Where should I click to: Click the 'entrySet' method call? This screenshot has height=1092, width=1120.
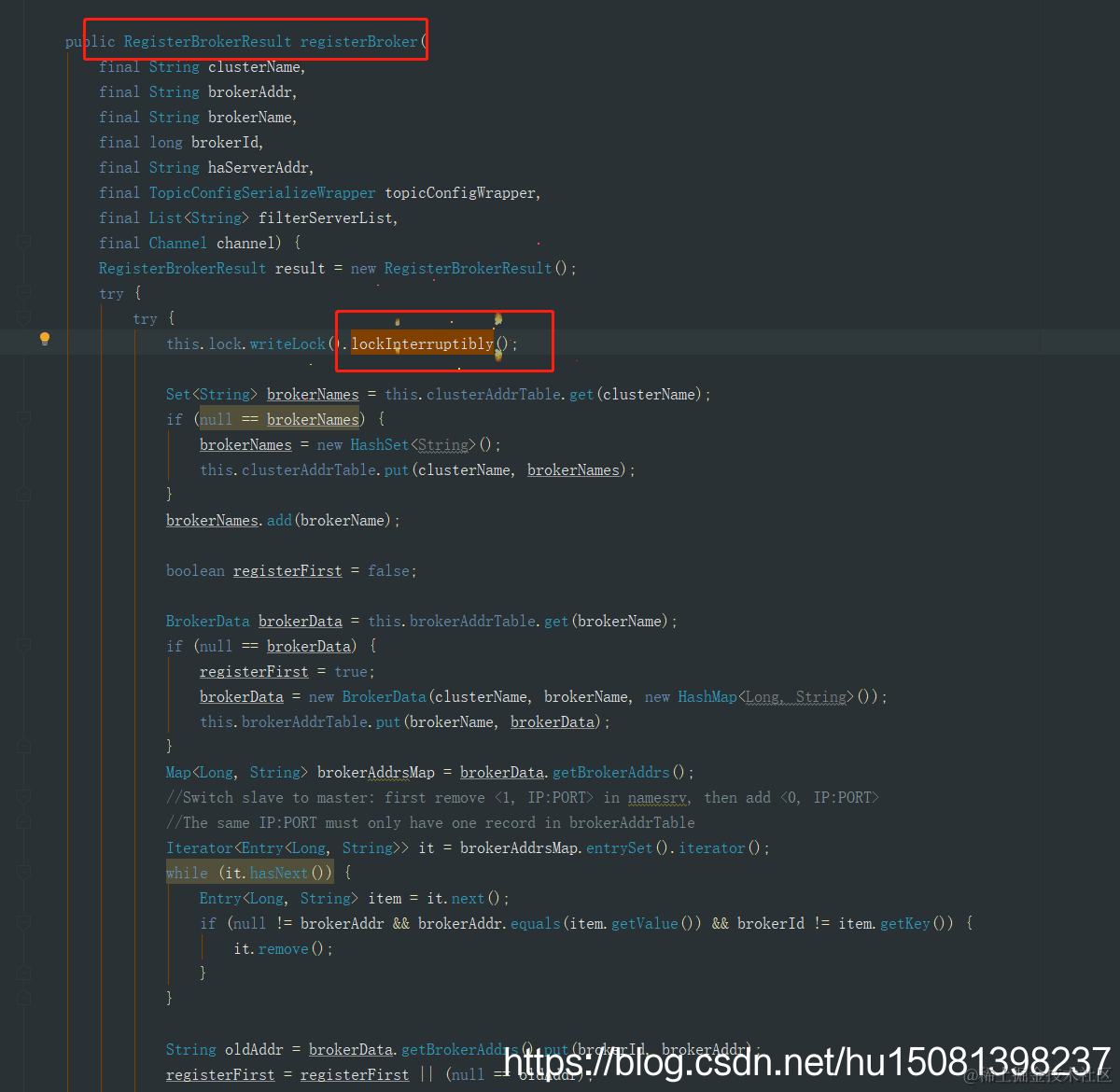coord(620,847)
